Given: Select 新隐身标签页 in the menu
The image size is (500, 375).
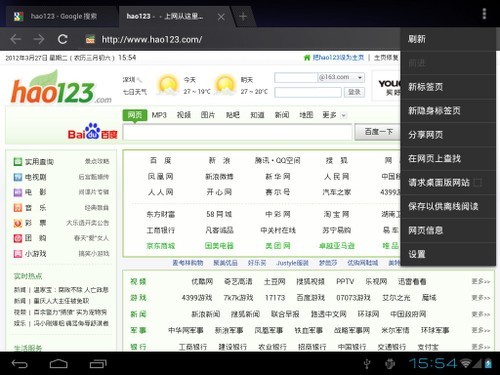Looking at the screenshot, I should (448, 111).
